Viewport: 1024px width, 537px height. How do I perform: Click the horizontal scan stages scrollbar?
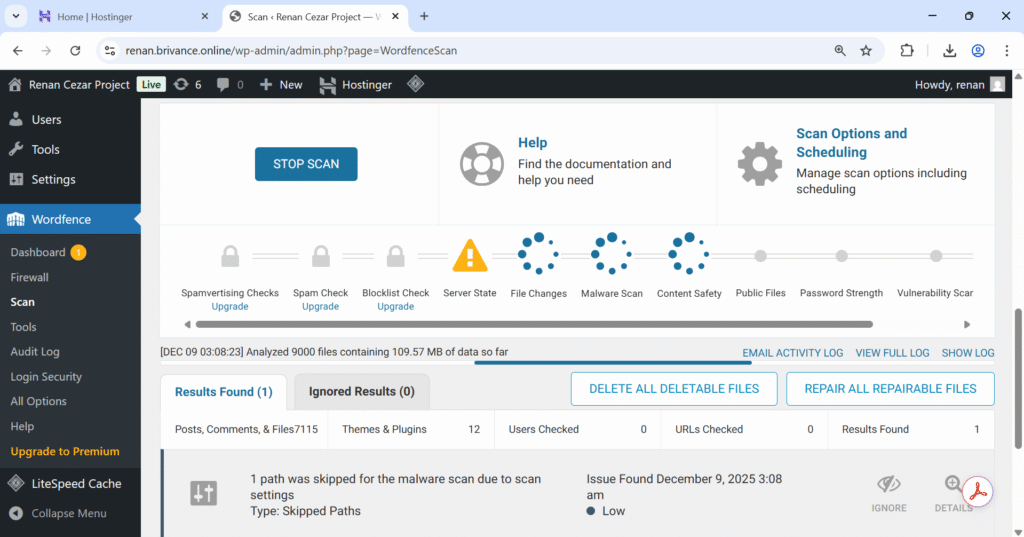534,324
